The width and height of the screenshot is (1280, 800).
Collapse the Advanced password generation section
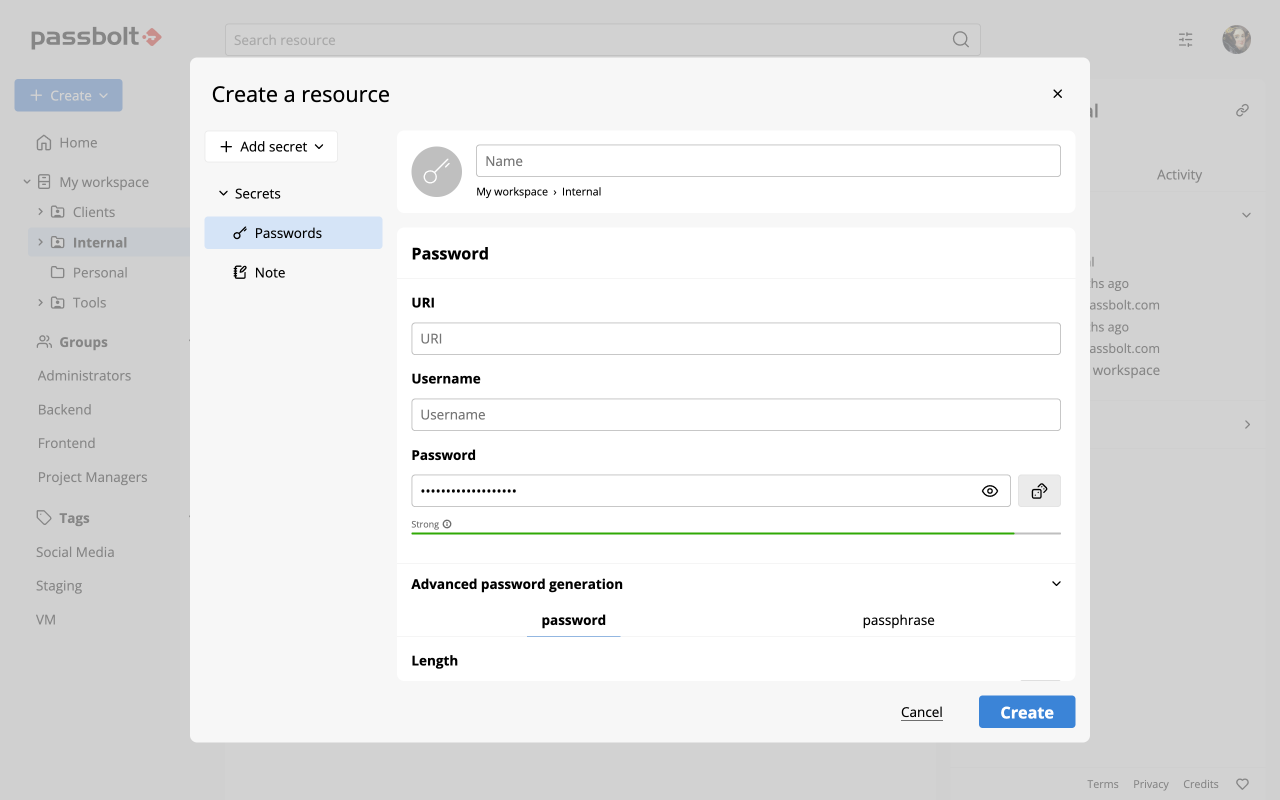click(x=1056, y=583)
